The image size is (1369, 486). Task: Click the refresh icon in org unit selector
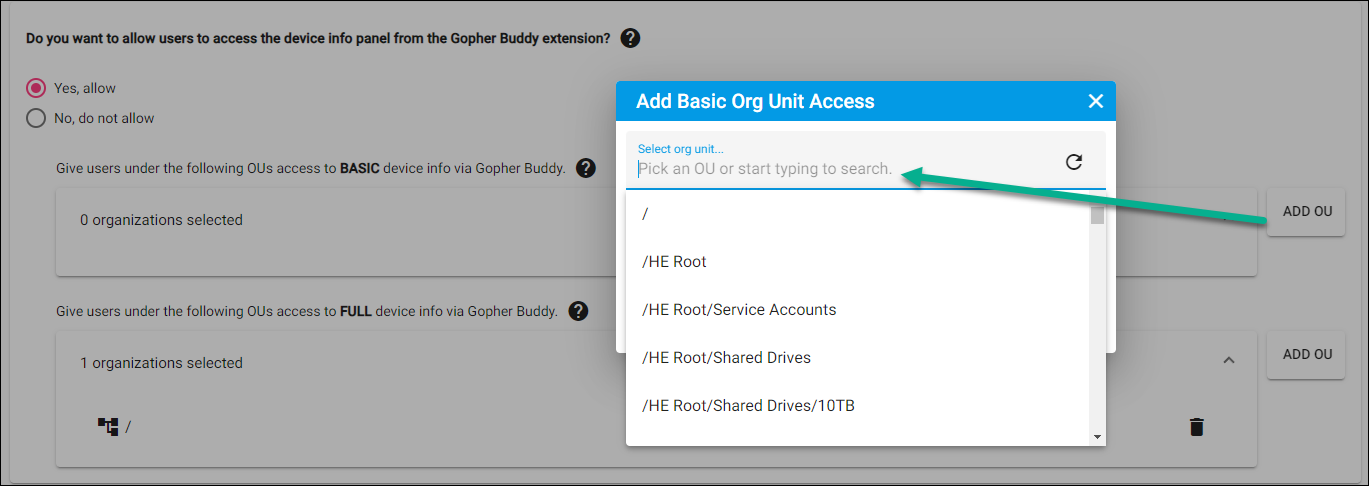point(1074,162)
